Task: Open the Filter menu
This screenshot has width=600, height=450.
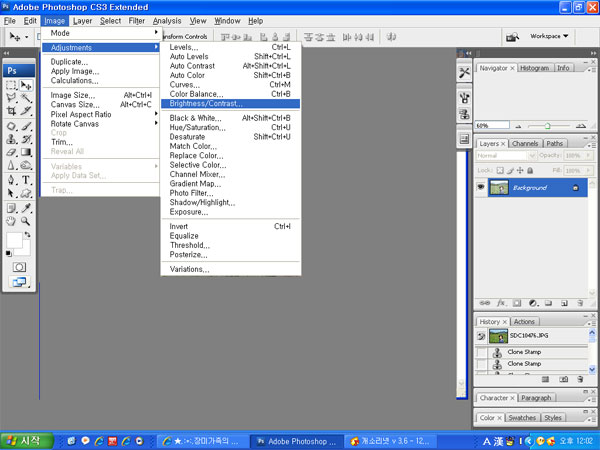Action: coord(137,21)
